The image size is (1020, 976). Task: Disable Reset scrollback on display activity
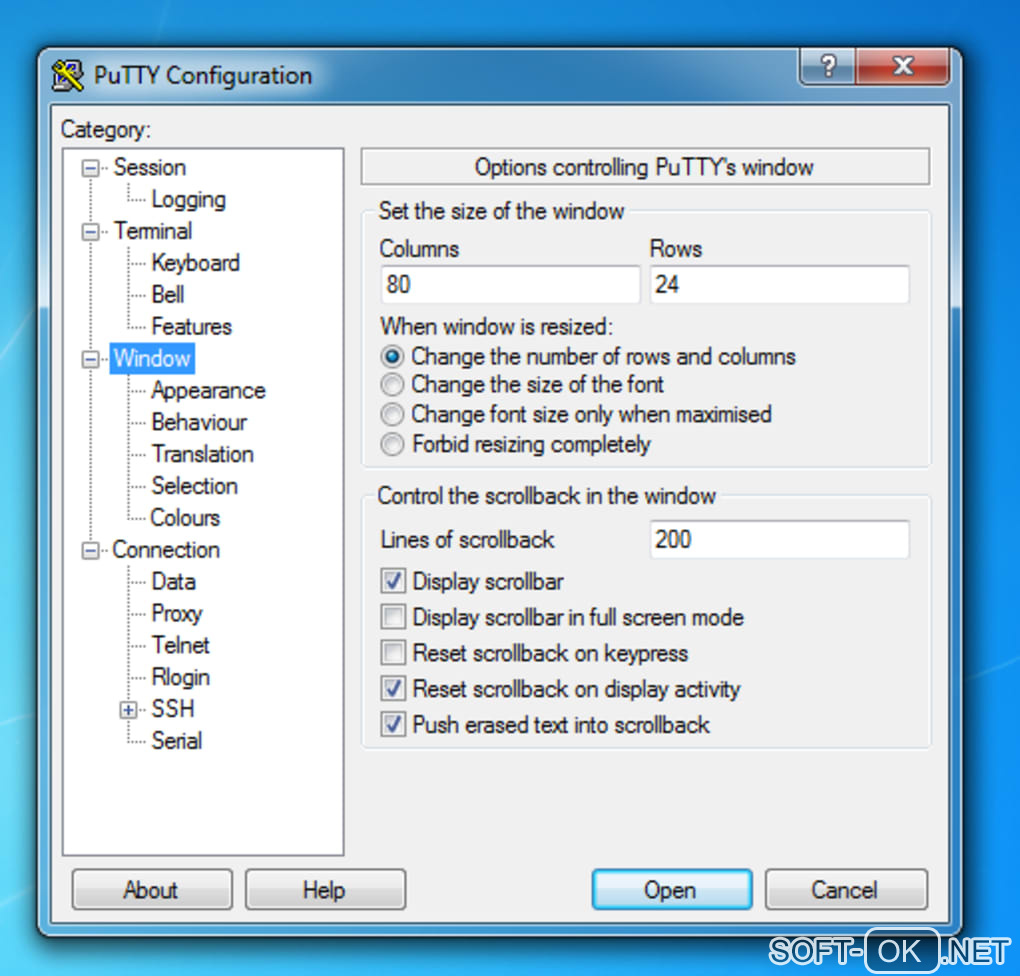393,688
